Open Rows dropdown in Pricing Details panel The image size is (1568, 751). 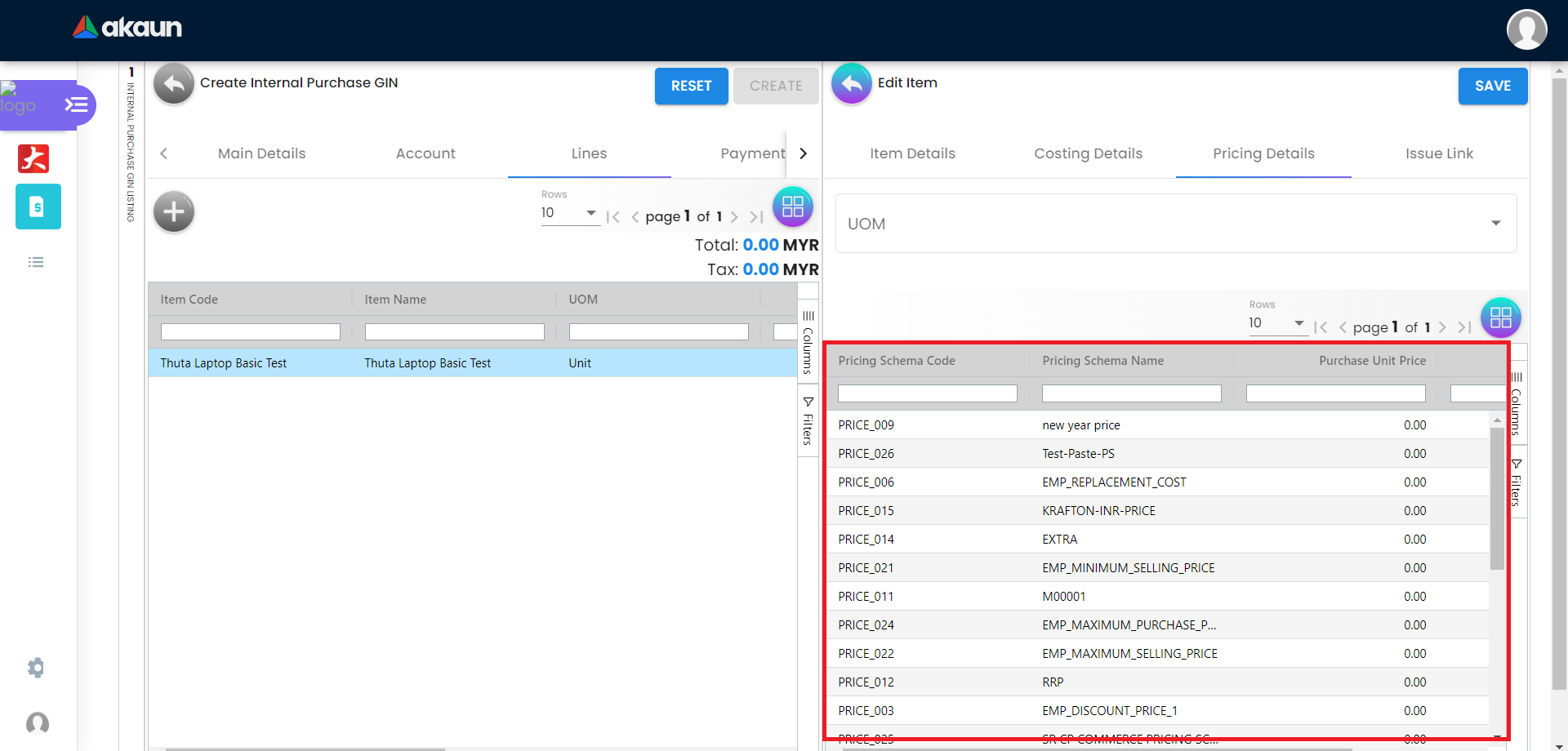(x=1276, y=323)
